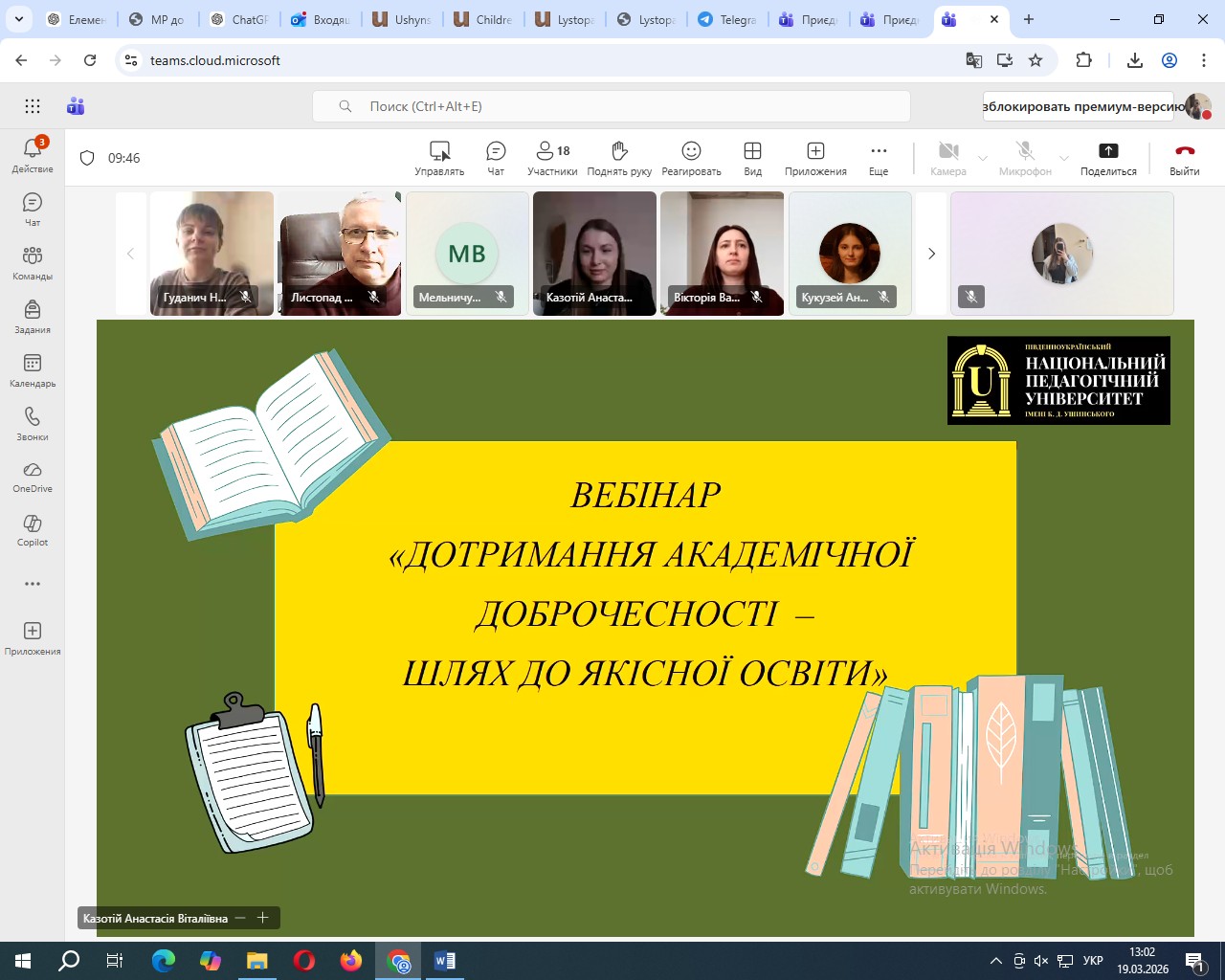Viewport: 1225px width, 980px height.
Task: Expand the microphone options dropdown arrow
Action: click(x=1064, y=158)
